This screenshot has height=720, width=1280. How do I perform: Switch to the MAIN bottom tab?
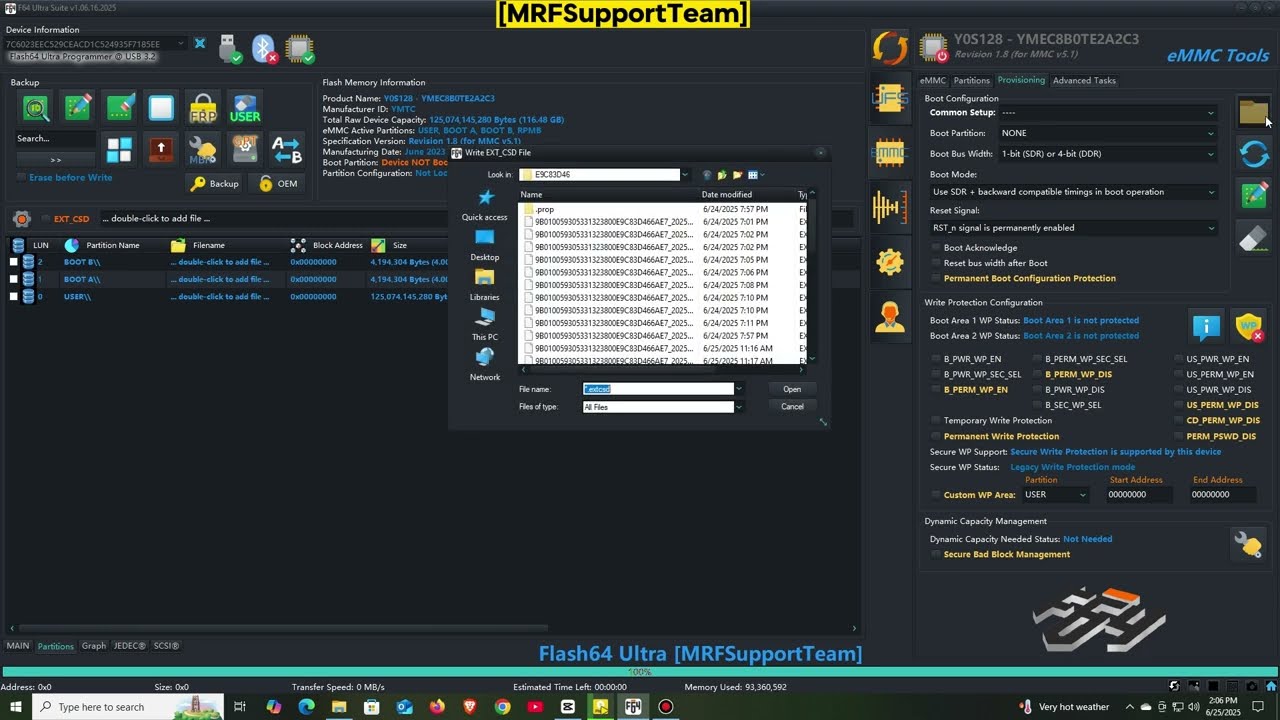coord(18,646)
